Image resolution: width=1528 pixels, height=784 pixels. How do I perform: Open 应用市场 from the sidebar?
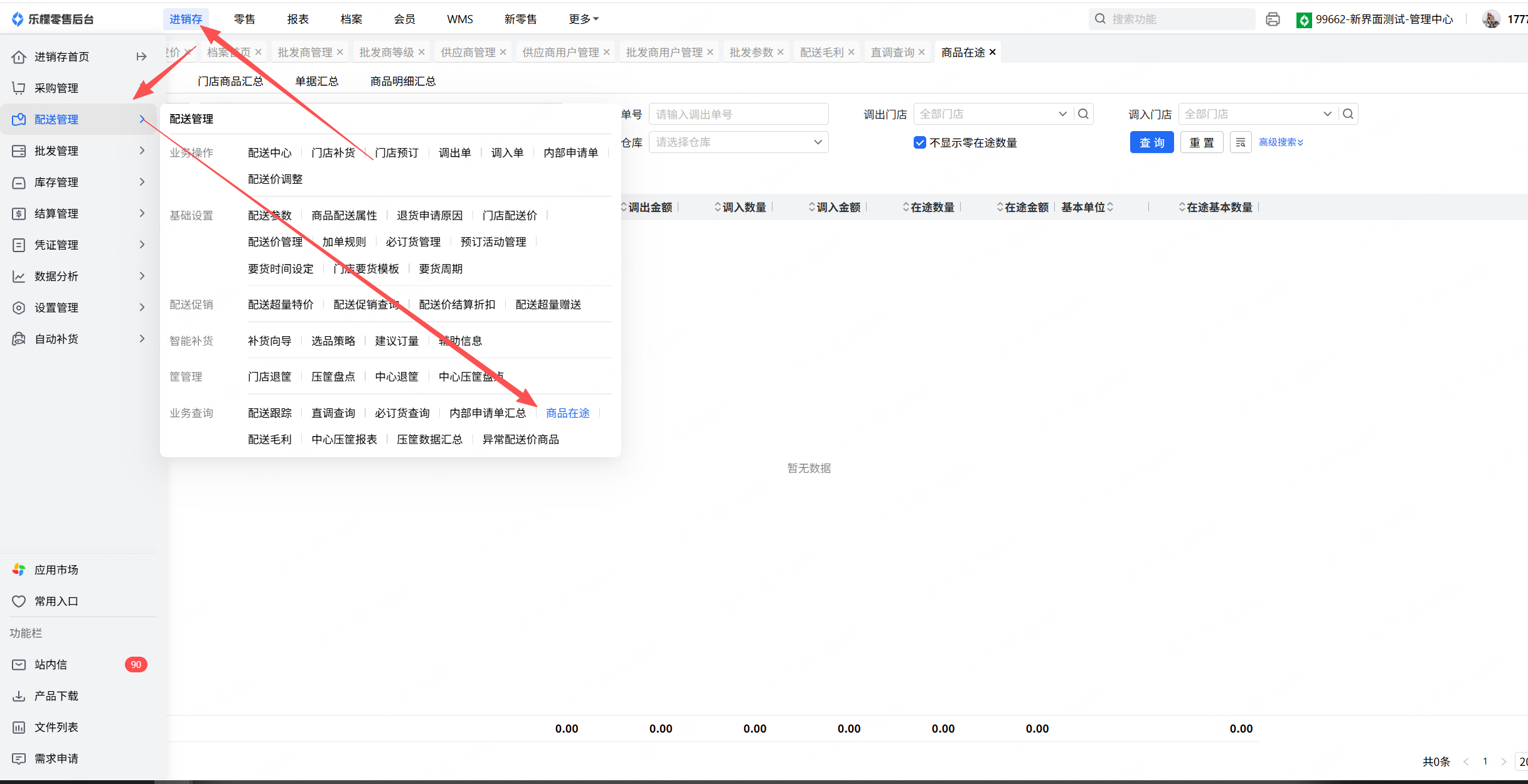[56, 570]
